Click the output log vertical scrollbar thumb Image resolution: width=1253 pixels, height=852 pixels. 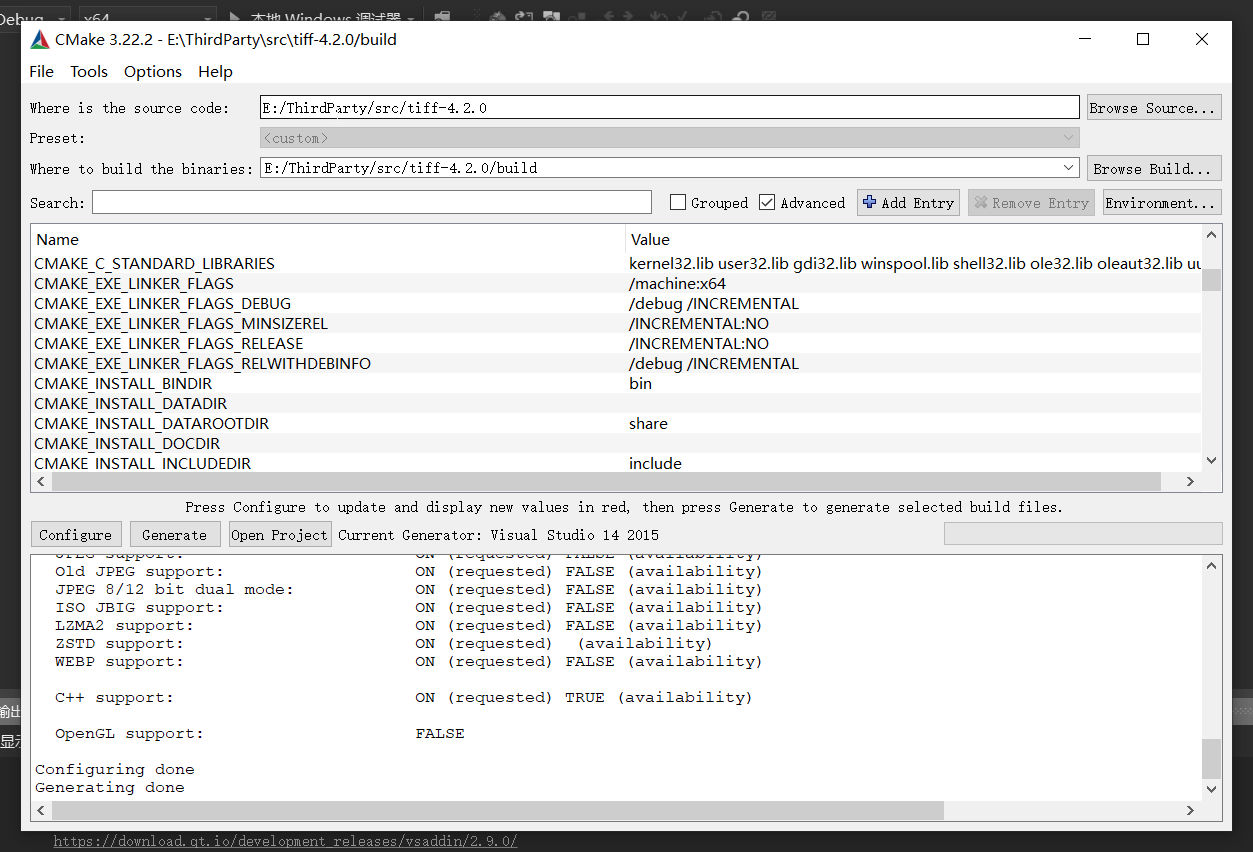tap(1211, 758)
